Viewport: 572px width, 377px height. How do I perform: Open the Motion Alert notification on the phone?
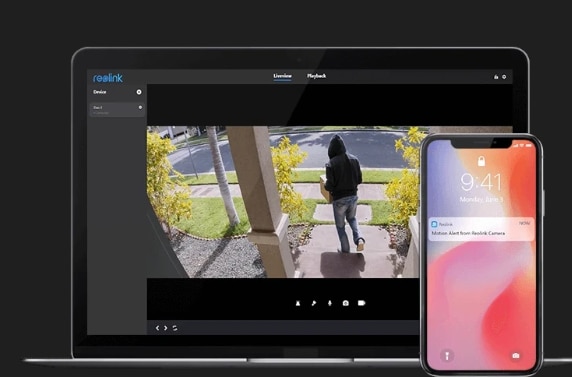(481, 229)
